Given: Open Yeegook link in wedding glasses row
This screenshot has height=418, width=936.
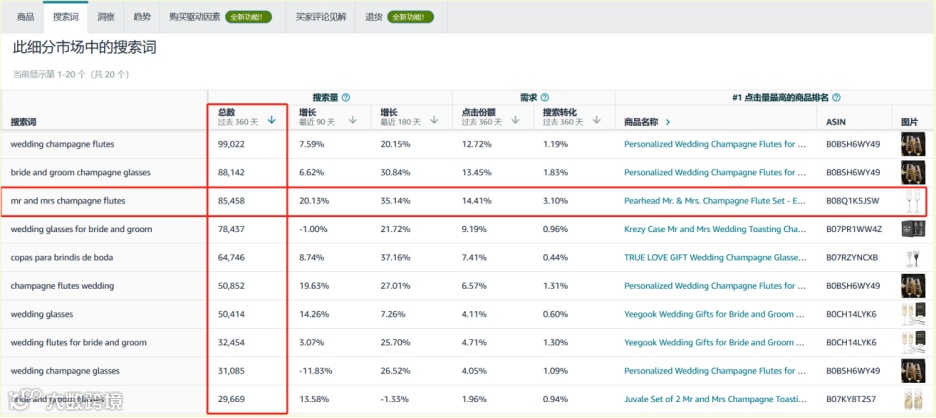Looking at the screenshot, I should tap(715, 314).
